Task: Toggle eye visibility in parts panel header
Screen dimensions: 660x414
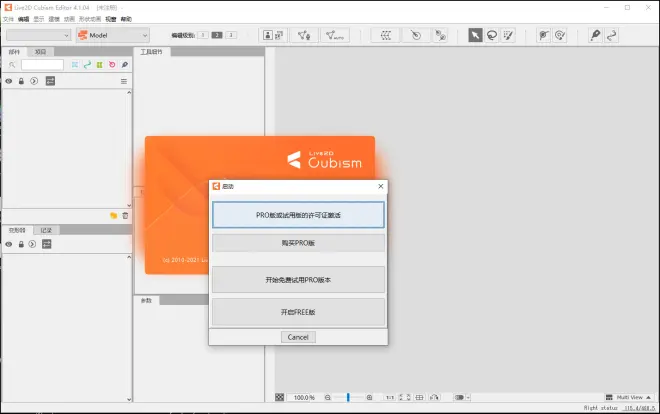Action: tap(9, 81)
